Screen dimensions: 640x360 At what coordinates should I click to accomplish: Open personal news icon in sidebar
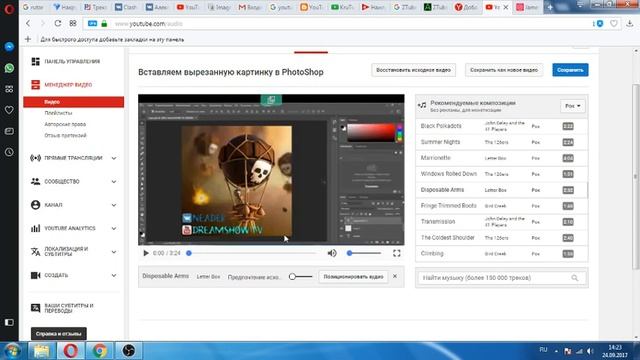[9, 131]
